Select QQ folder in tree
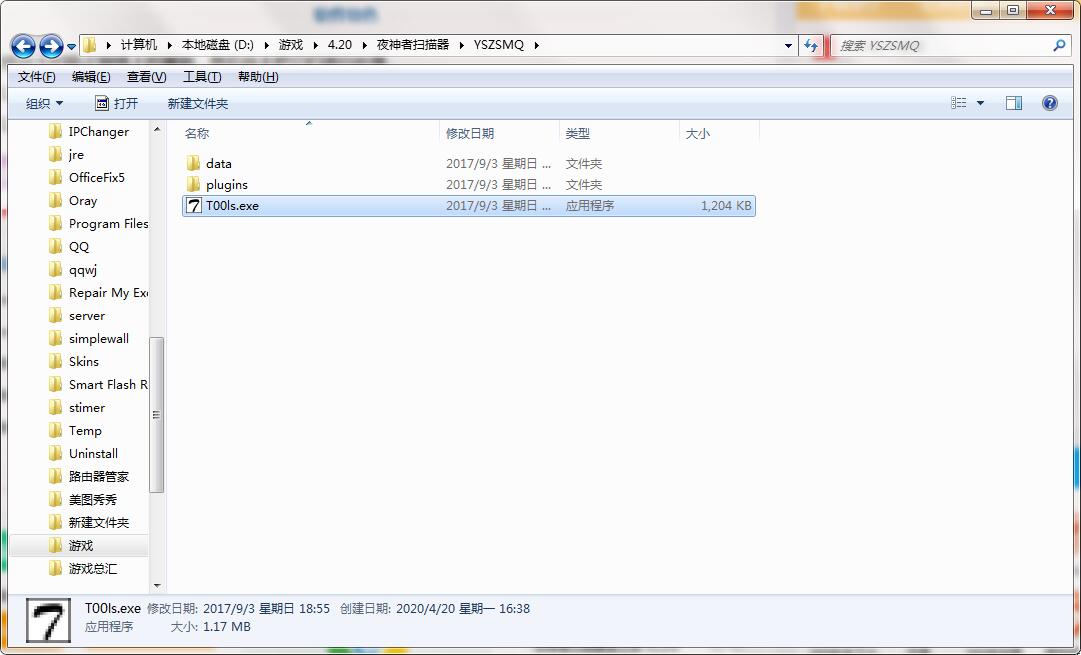 pyautogui.click(x=70, y=246)
